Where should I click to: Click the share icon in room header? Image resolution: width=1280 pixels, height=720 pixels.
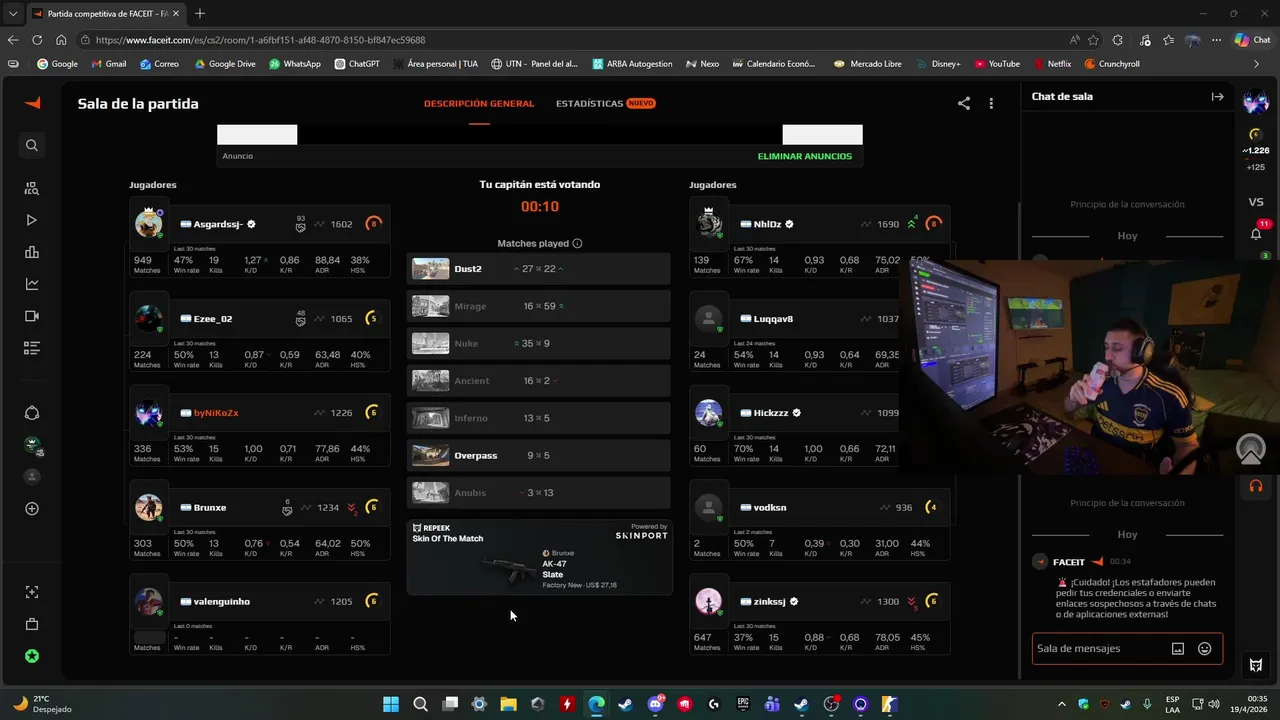pos(964,103)
